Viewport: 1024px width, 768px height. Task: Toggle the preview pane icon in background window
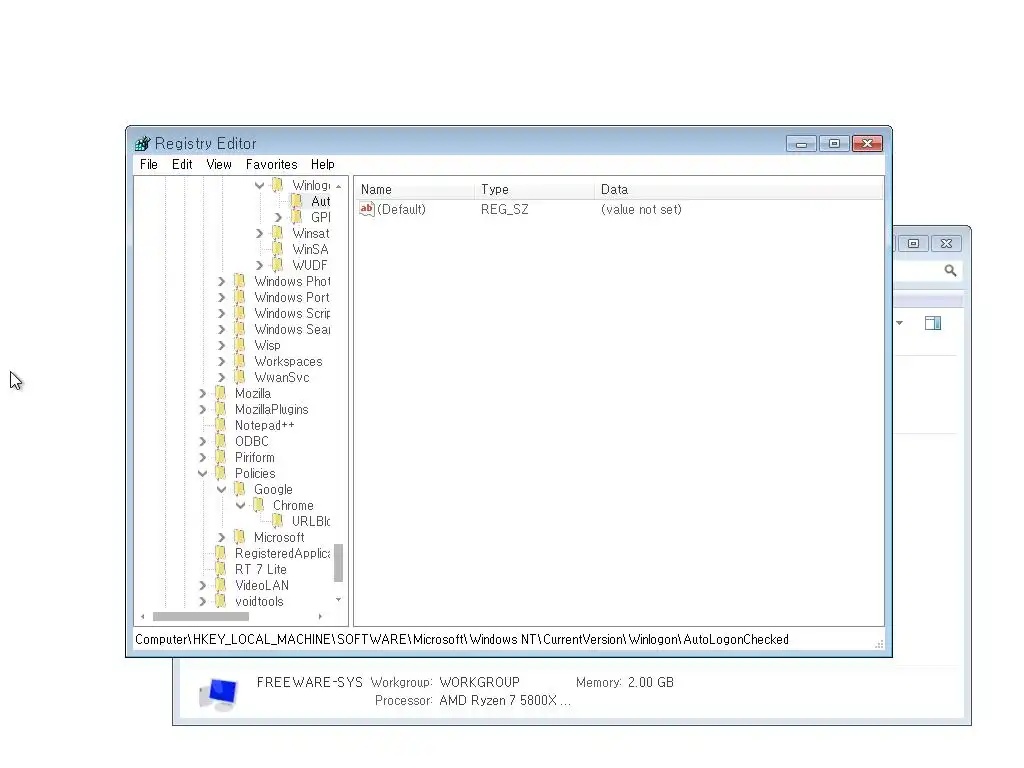coord(933,323)
